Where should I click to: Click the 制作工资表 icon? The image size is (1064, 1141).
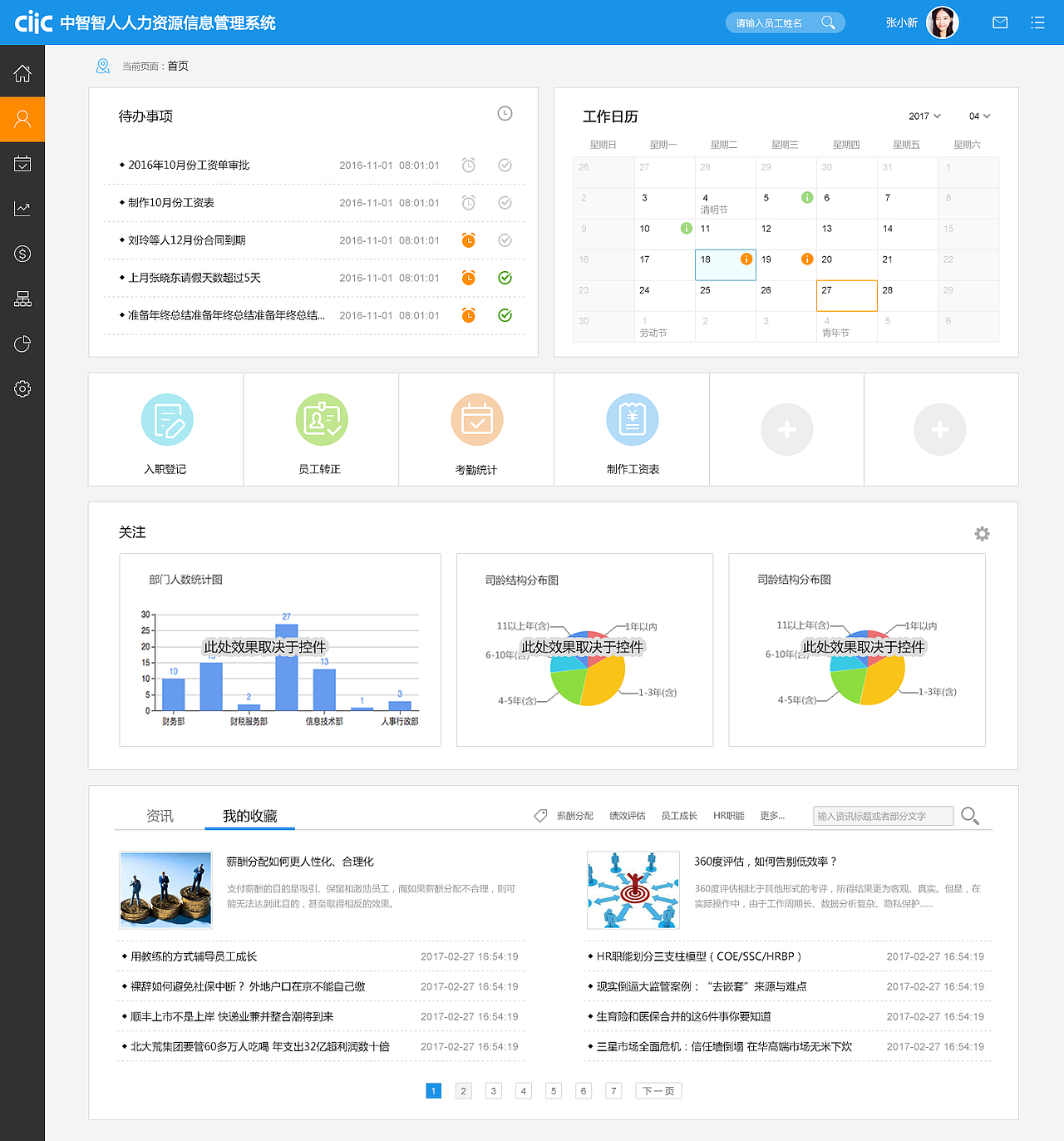click(632, 419)
